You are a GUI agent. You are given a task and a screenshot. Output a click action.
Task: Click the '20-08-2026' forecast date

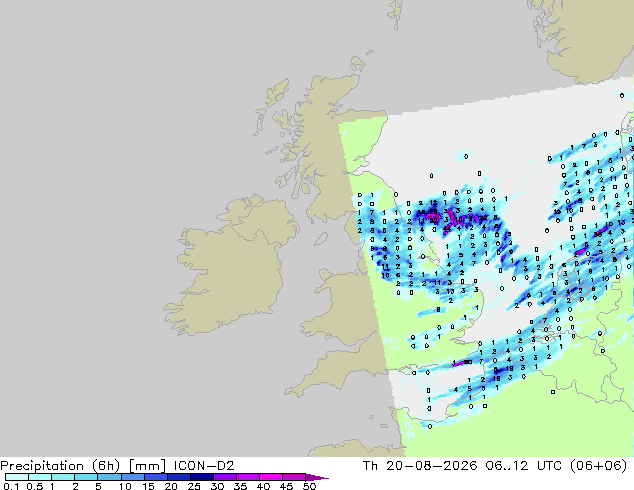[431, 466]
